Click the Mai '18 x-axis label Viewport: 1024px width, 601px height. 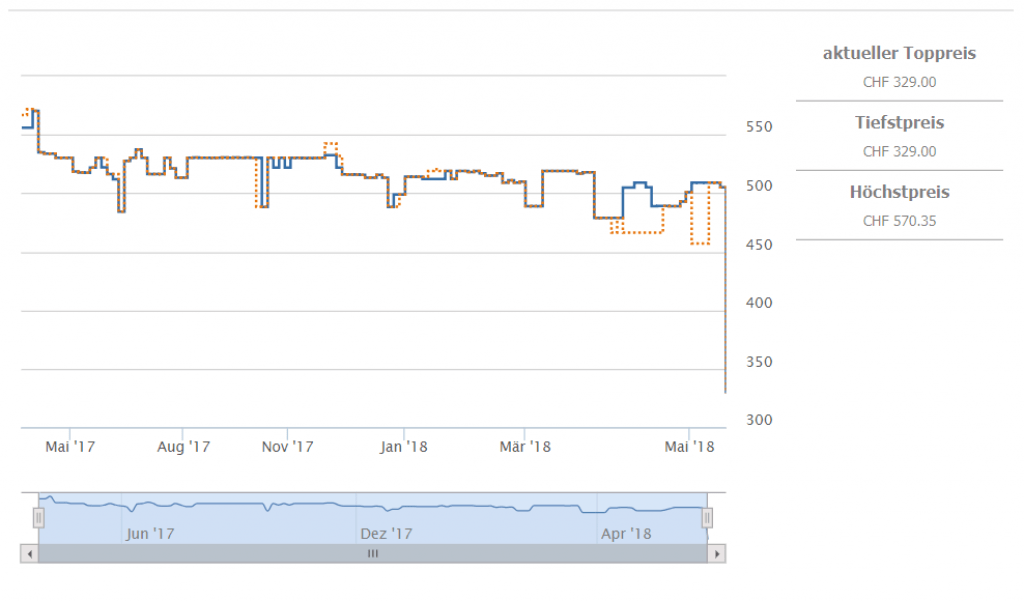689,447
